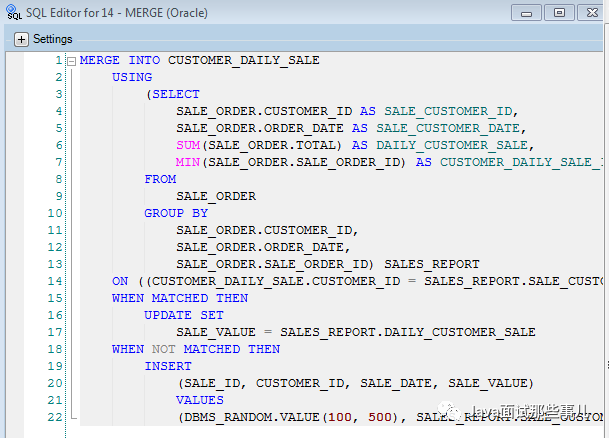Click SALE_ORDER.CUSTOMER_ID on line 11
Screen dimensions: 609x438
[x=264, y=230]
